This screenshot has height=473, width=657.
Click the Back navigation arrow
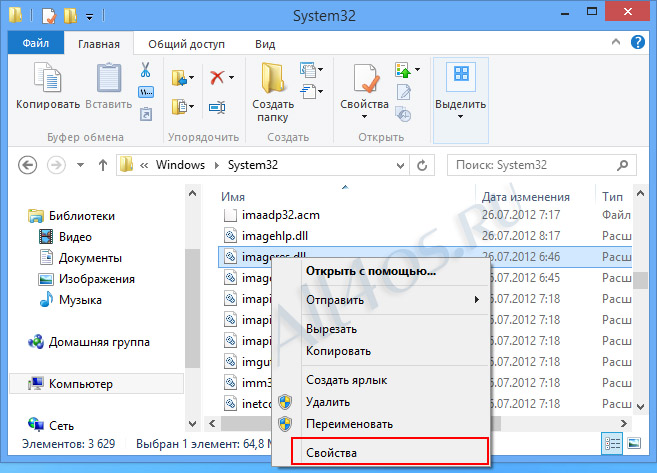click(28, 165)
